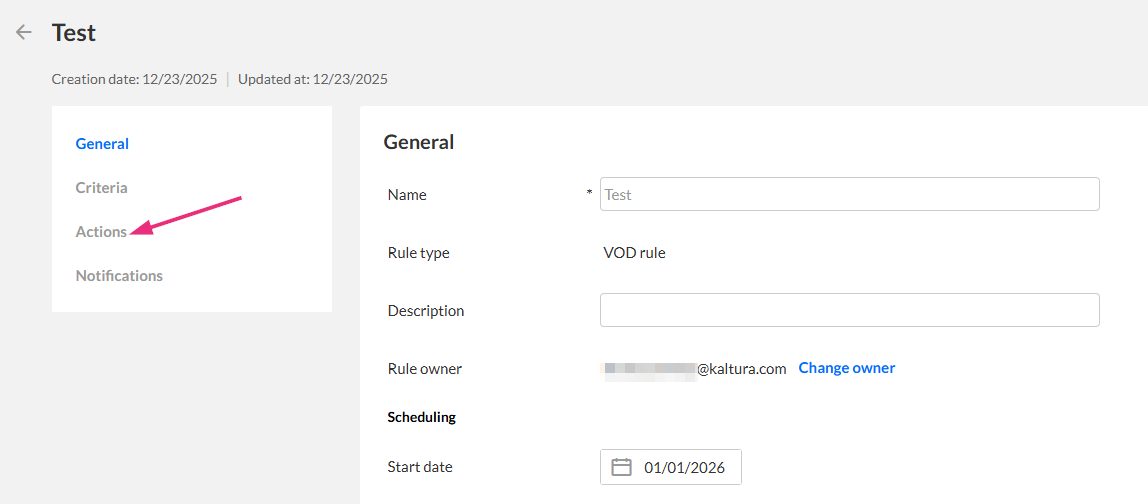Image resolution: width=1148 pixels, height=504 pixels.
Task: Click into the Description text box
Action: pos(849,311)
